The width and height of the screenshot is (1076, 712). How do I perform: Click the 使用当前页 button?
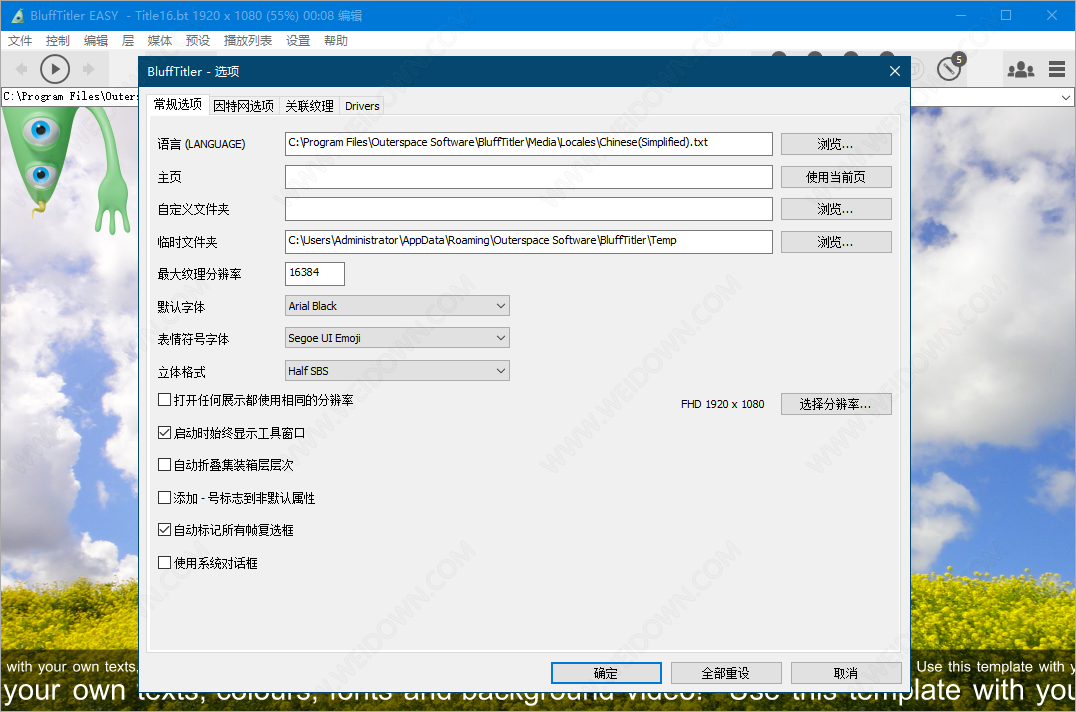pyautogui.click(x=836, y=177)
